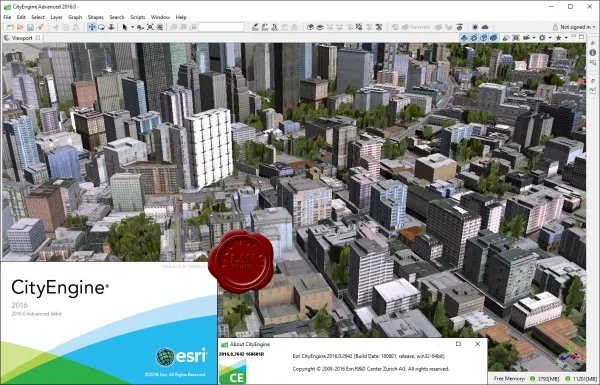
Task: Choose the polygonal shape creation tool
Action: point(255,27)
